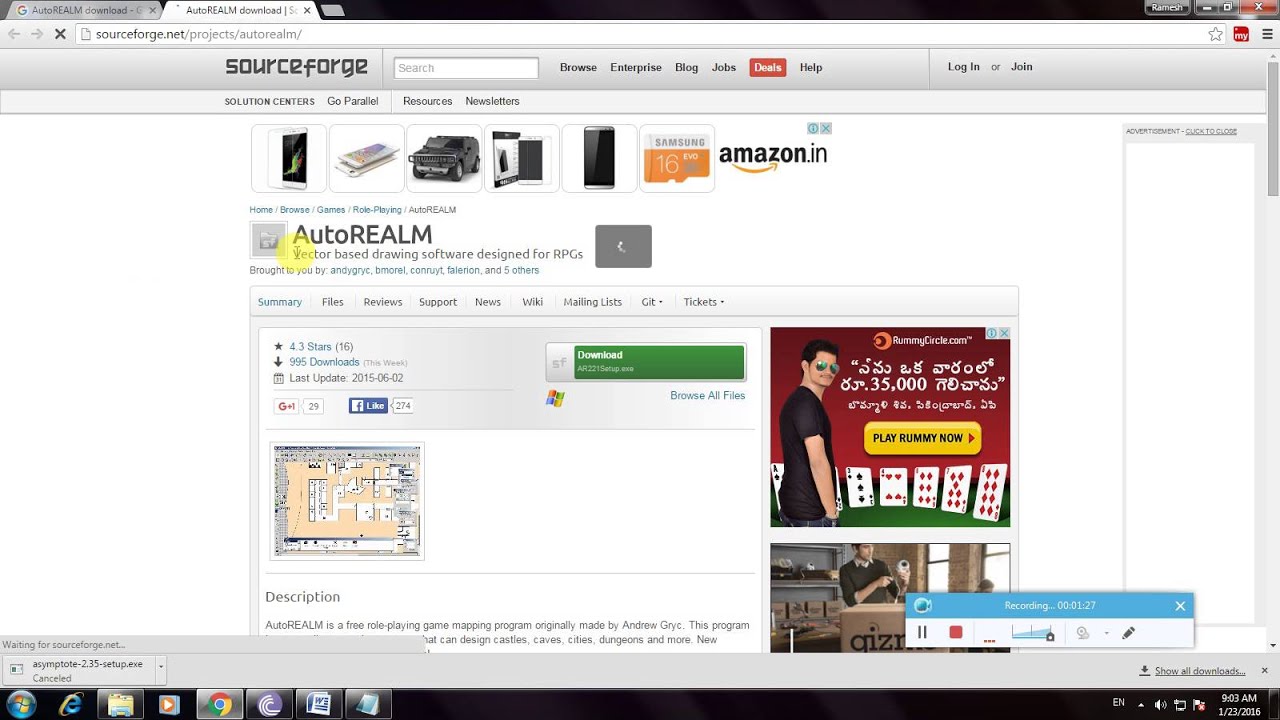Close the recording toolbar

(1180, 606)
